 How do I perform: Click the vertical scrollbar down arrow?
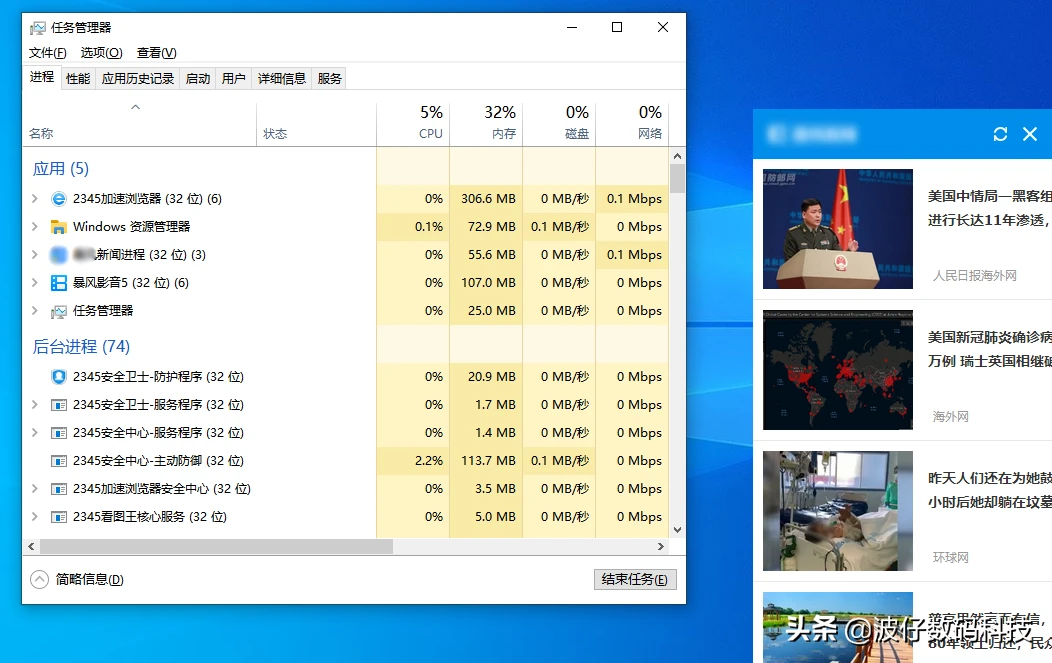[x=678, y=529]
